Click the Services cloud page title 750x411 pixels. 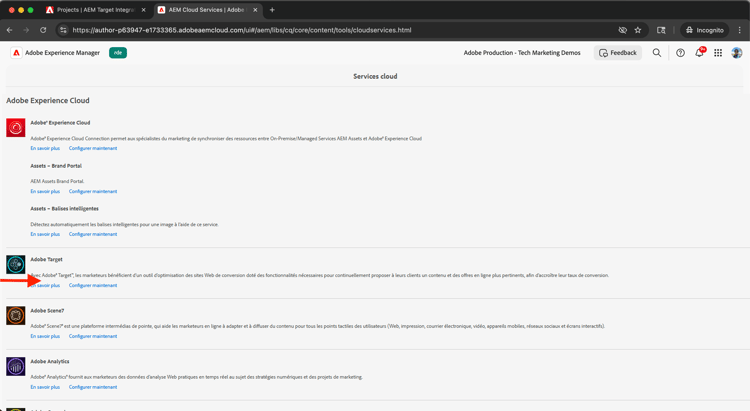point(375,76)
